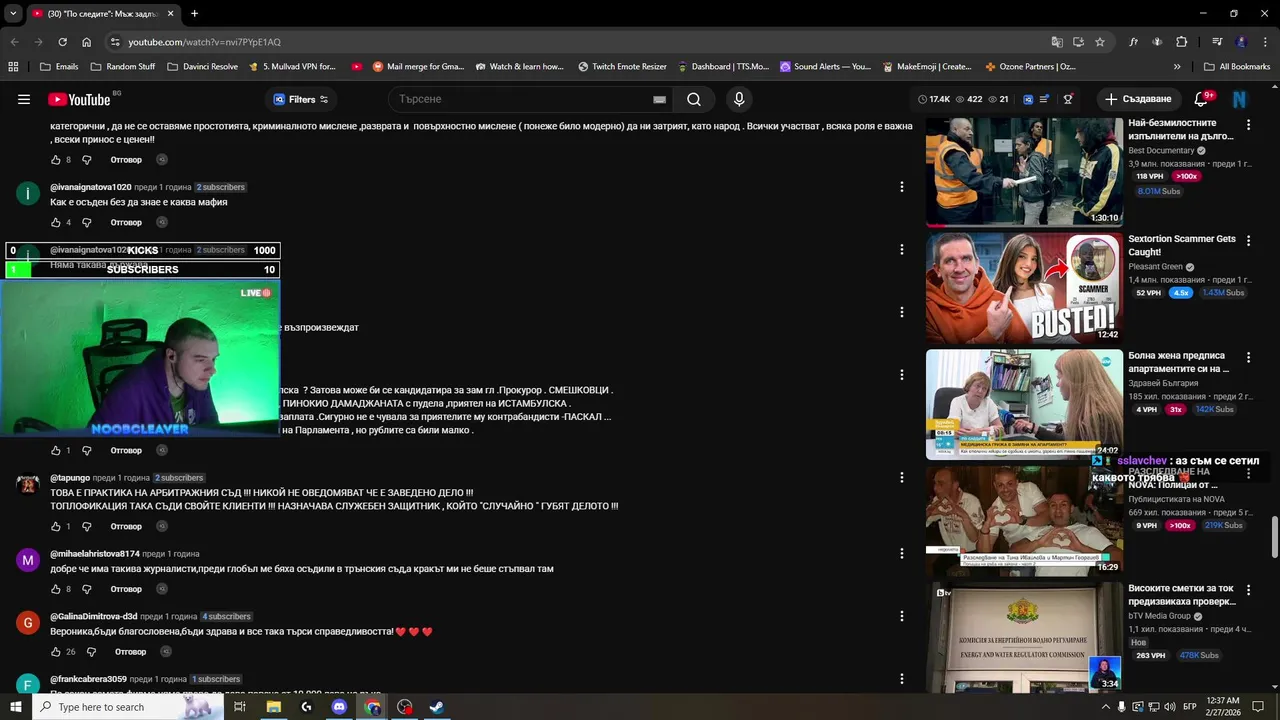Open the Ozone Partners bookmark

tap(1030, 67)
